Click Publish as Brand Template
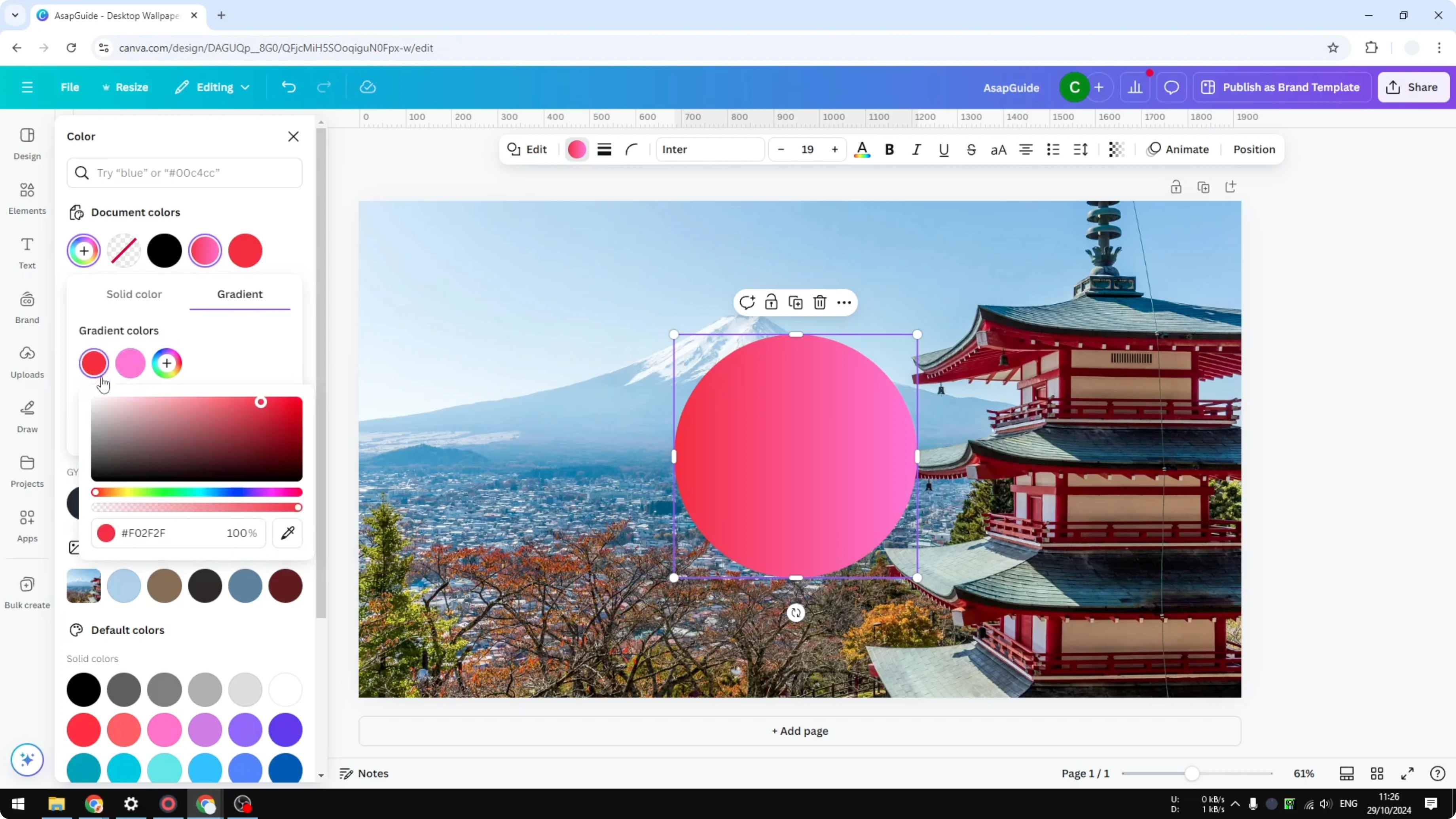 pos(1282,87)
